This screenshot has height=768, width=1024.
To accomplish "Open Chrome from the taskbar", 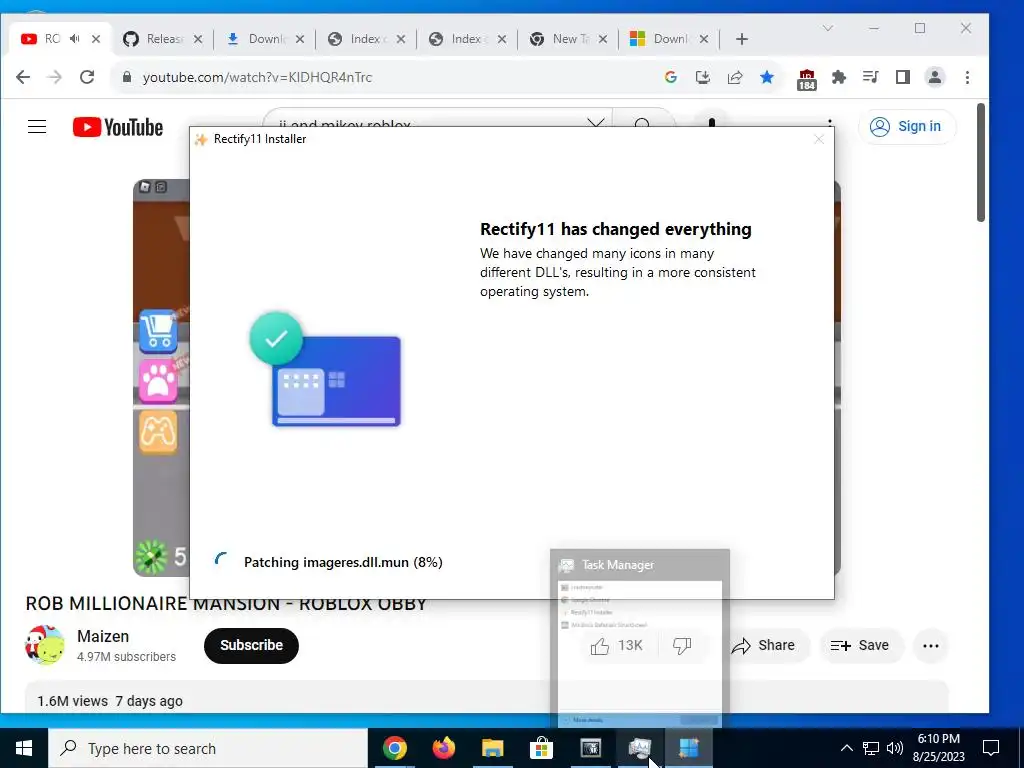I will (x=394, y=748).
